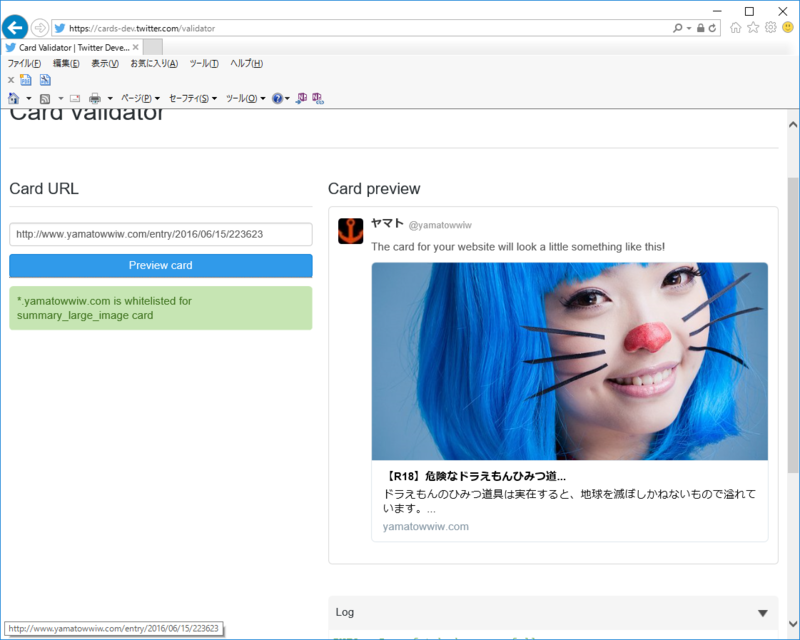This screenshot has width=800, height=640.
Task: Click the Twitter bird site icon in address bar
Action: click(60, 28)
